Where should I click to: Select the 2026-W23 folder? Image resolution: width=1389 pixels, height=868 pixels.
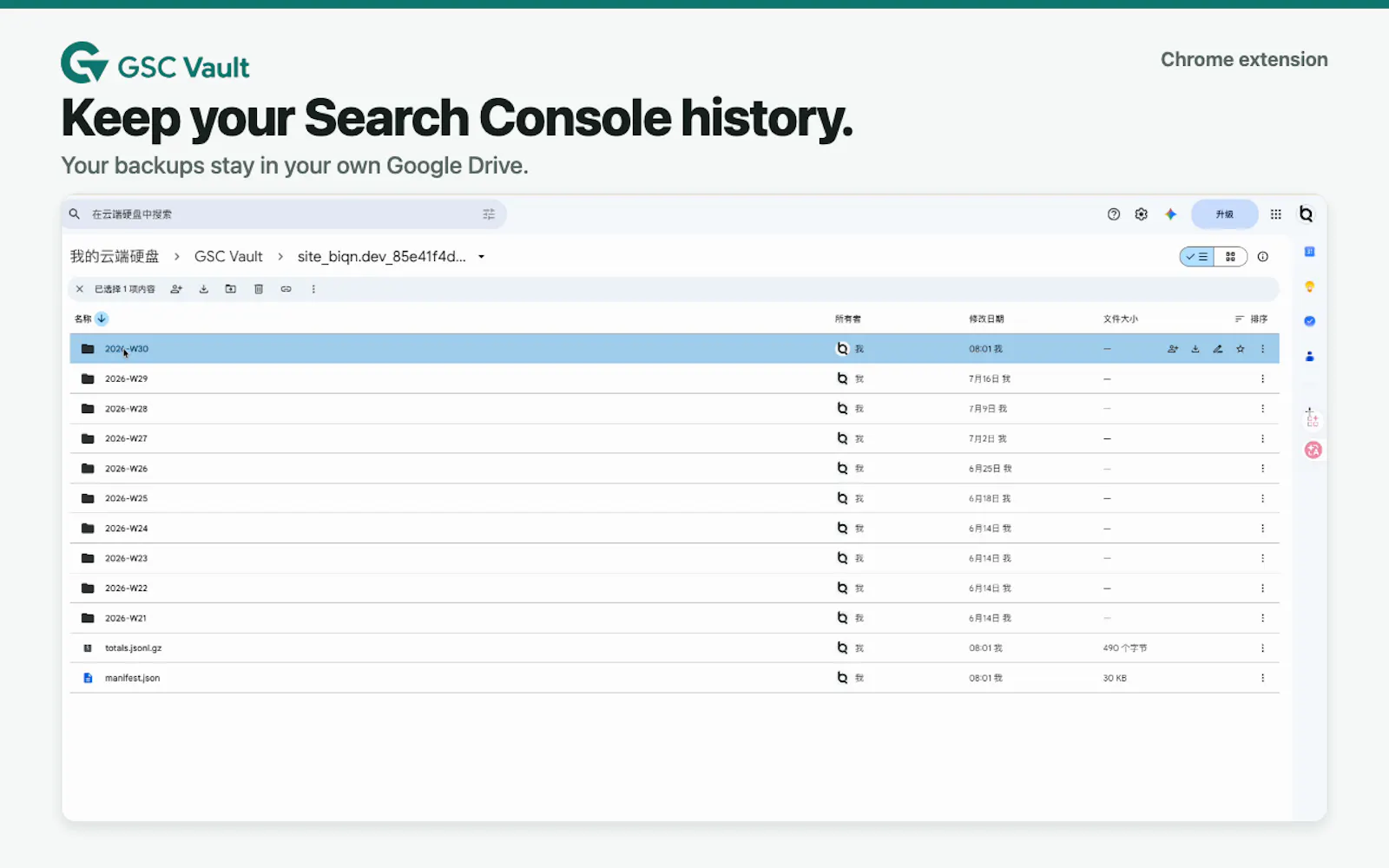675,558
